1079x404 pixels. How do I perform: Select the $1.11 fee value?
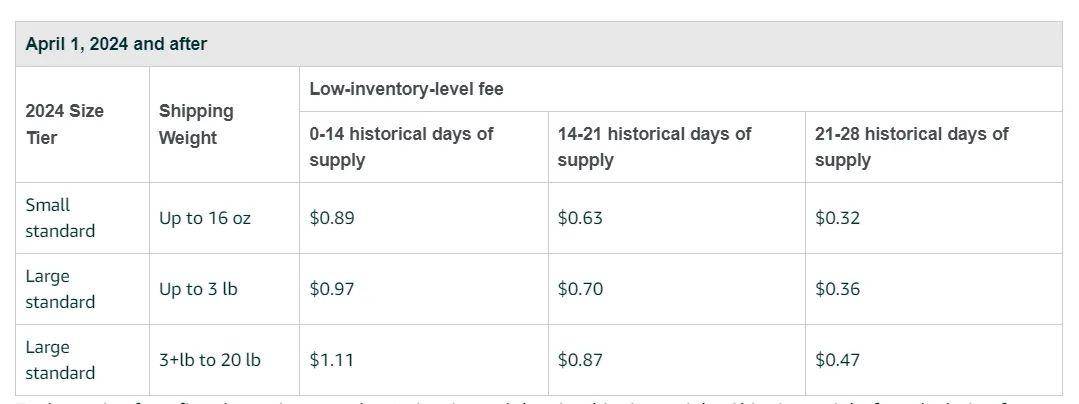coord(331,360)
